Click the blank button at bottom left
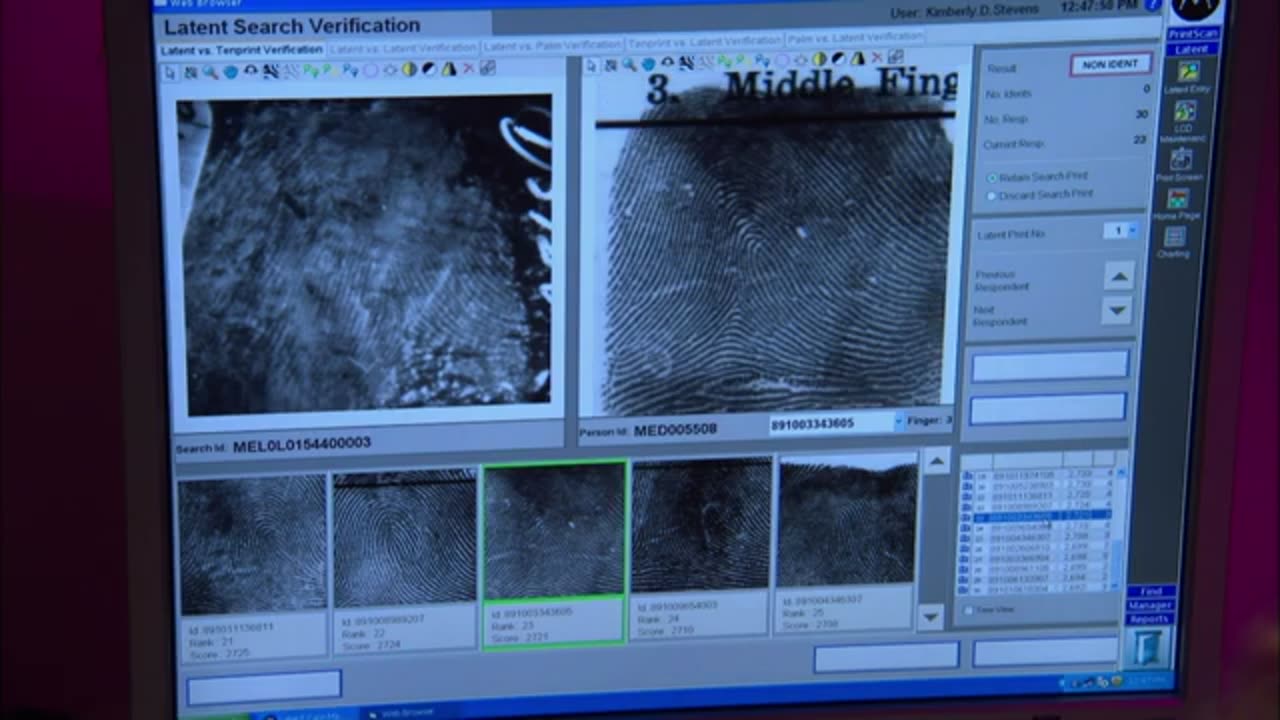 (x=264, y=685)
